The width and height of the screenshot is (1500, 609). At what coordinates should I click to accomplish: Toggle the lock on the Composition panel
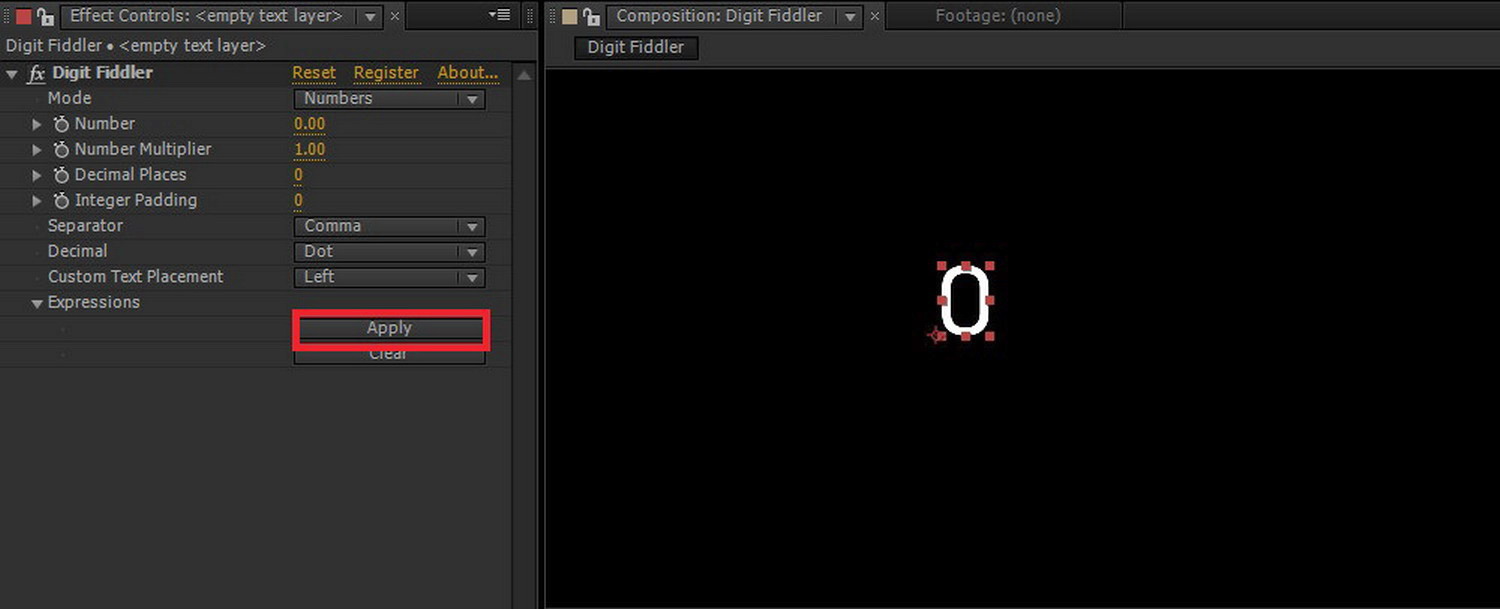click(592, 16)
